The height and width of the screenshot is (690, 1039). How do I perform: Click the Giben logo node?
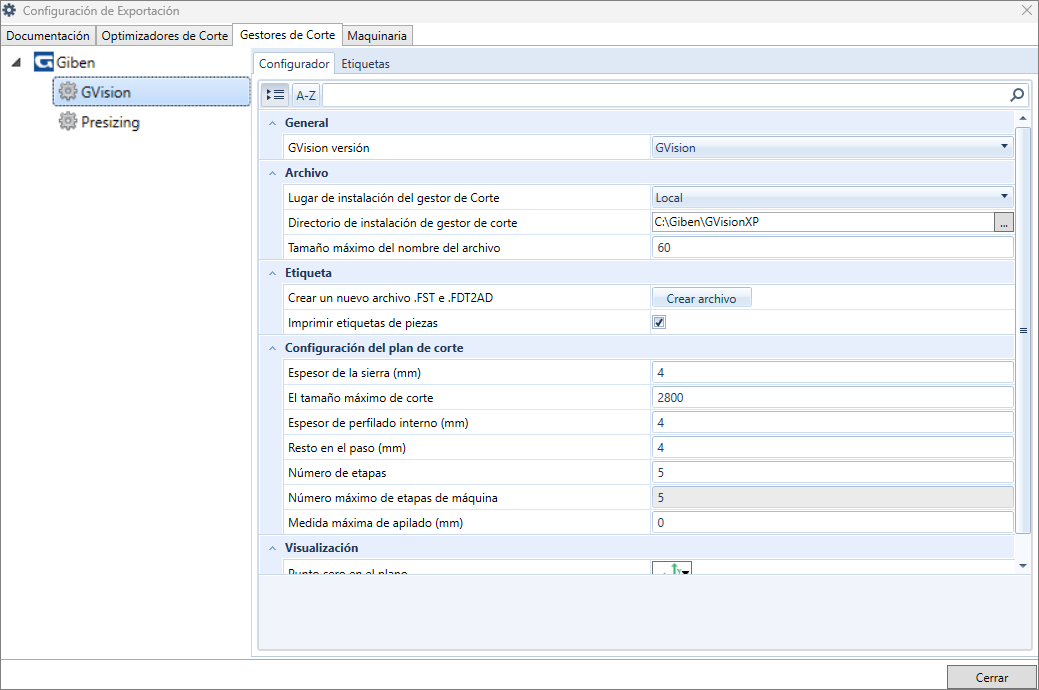pos(44,62)
